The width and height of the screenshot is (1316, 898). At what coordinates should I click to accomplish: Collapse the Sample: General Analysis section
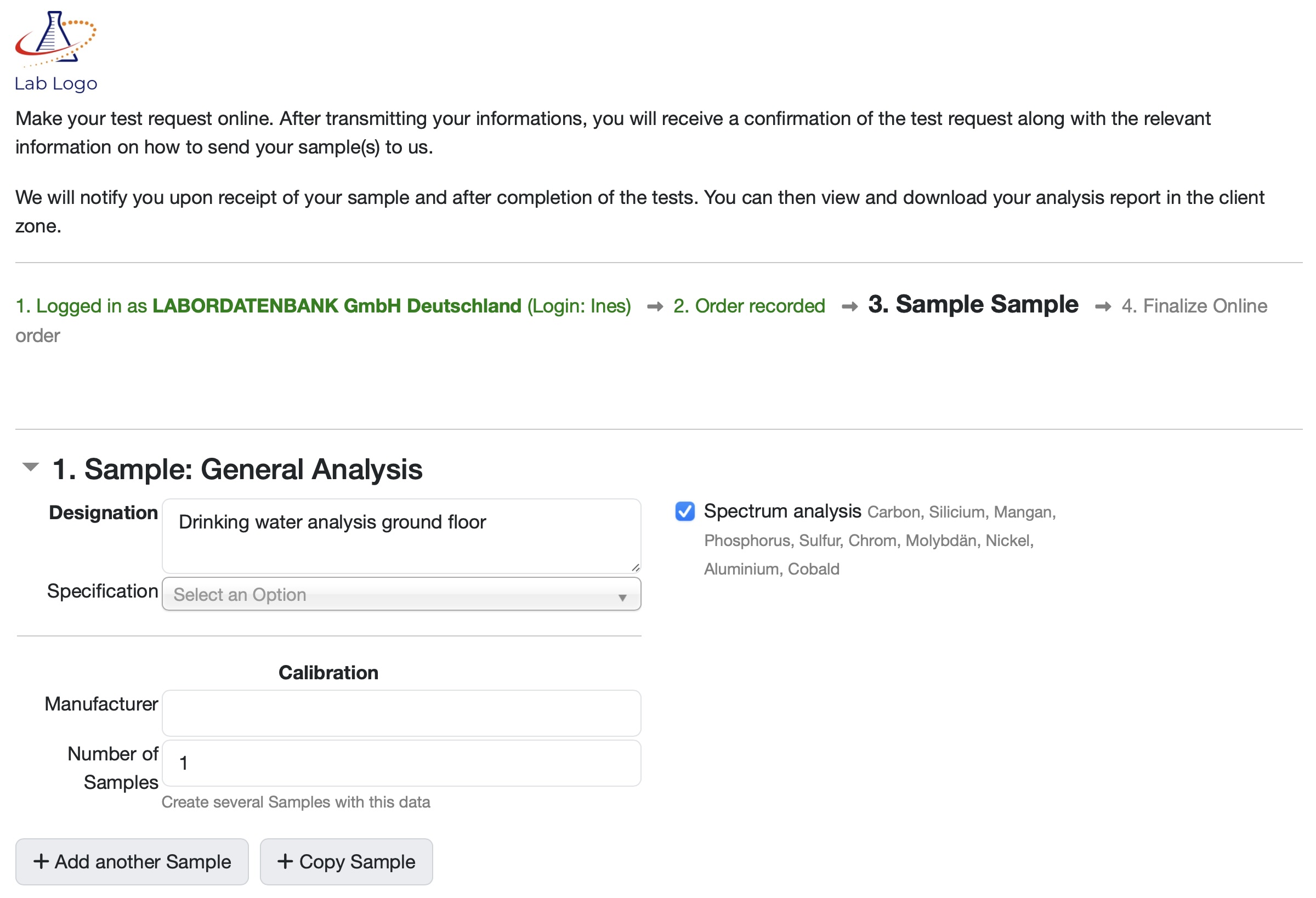point(30,466)
